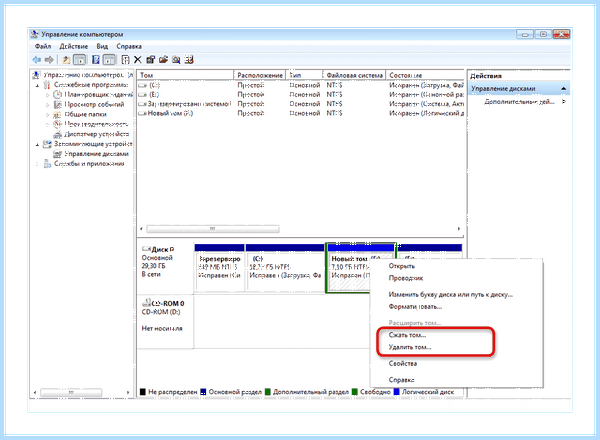Collapse the Управление дисками actions section arrow

click(x=563, y=88)
